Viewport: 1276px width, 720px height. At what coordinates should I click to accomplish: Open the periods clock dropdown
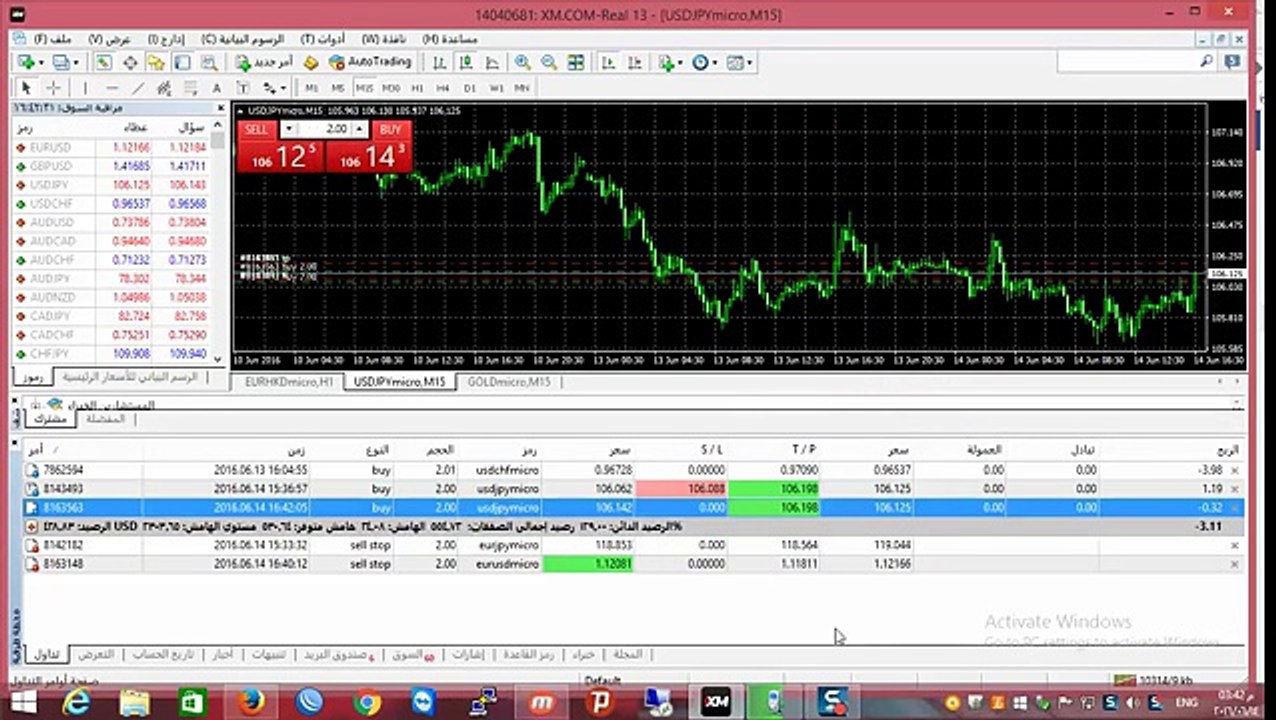point(703,62)
